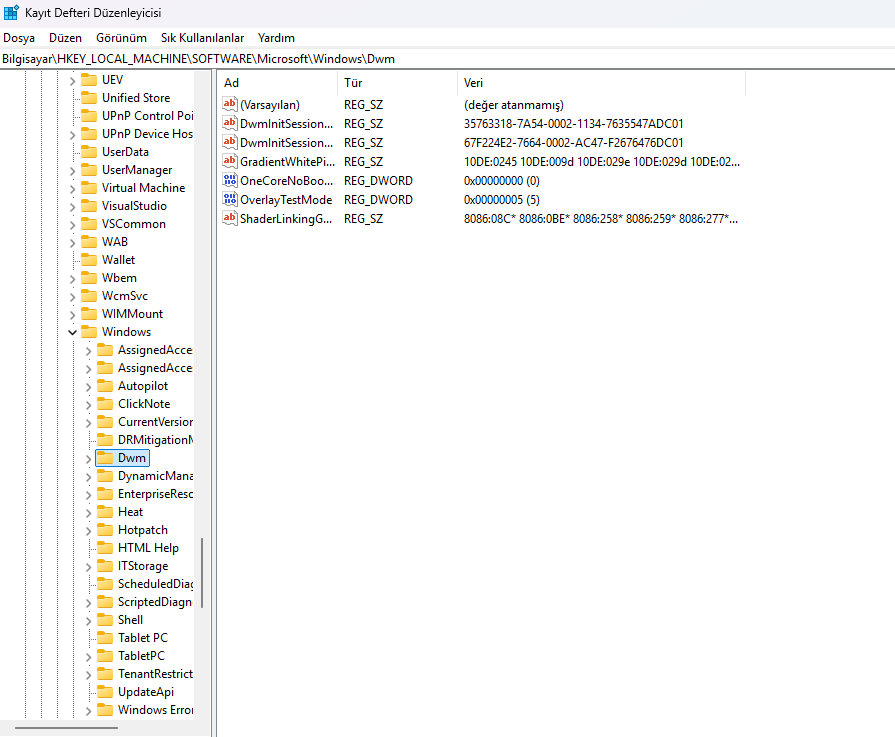Sort by the Veri column header

click(602, 83)
